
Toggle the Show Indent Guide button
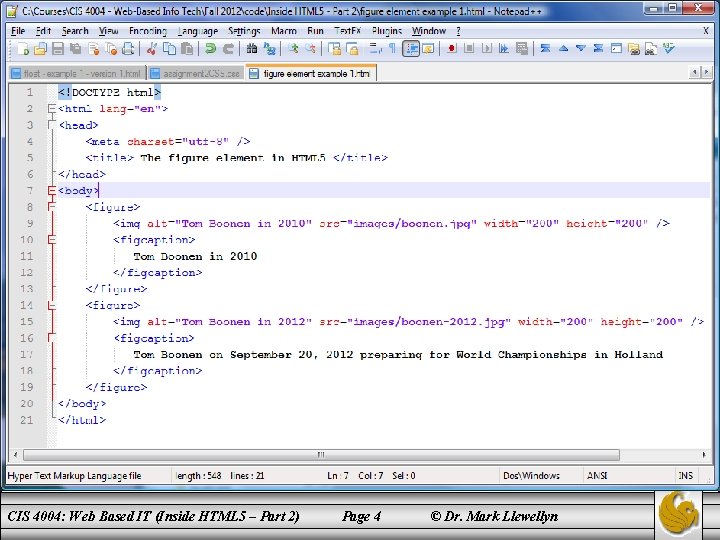411,48
